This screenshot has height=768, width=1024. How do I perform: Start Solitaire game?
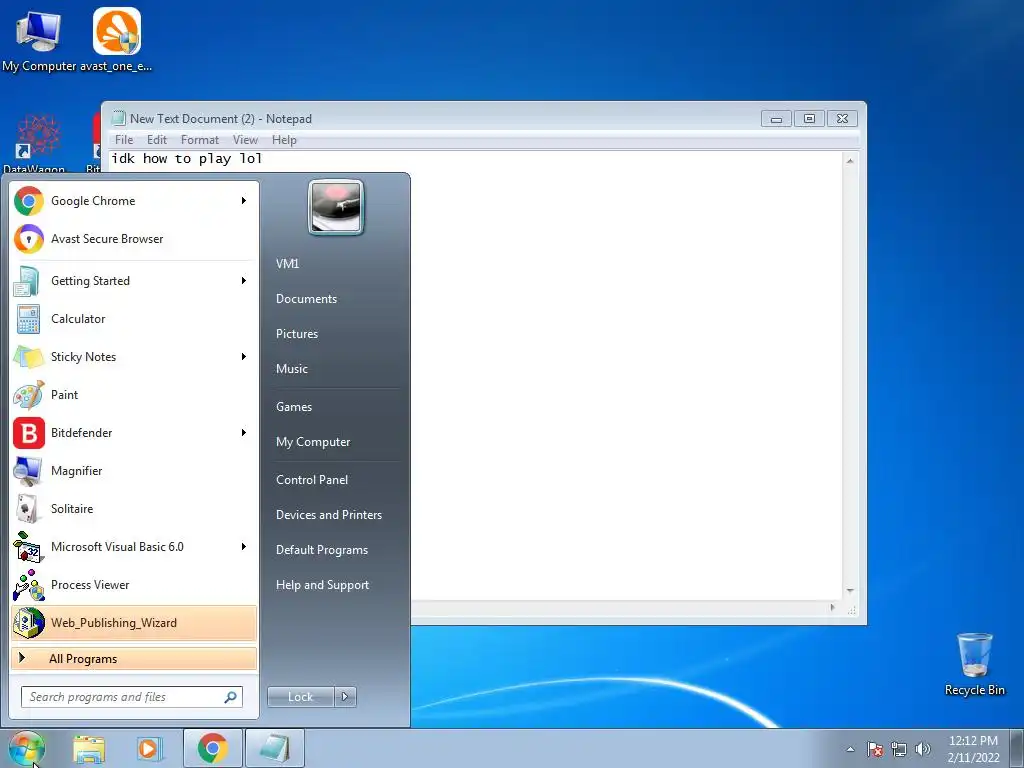[134, 509]
